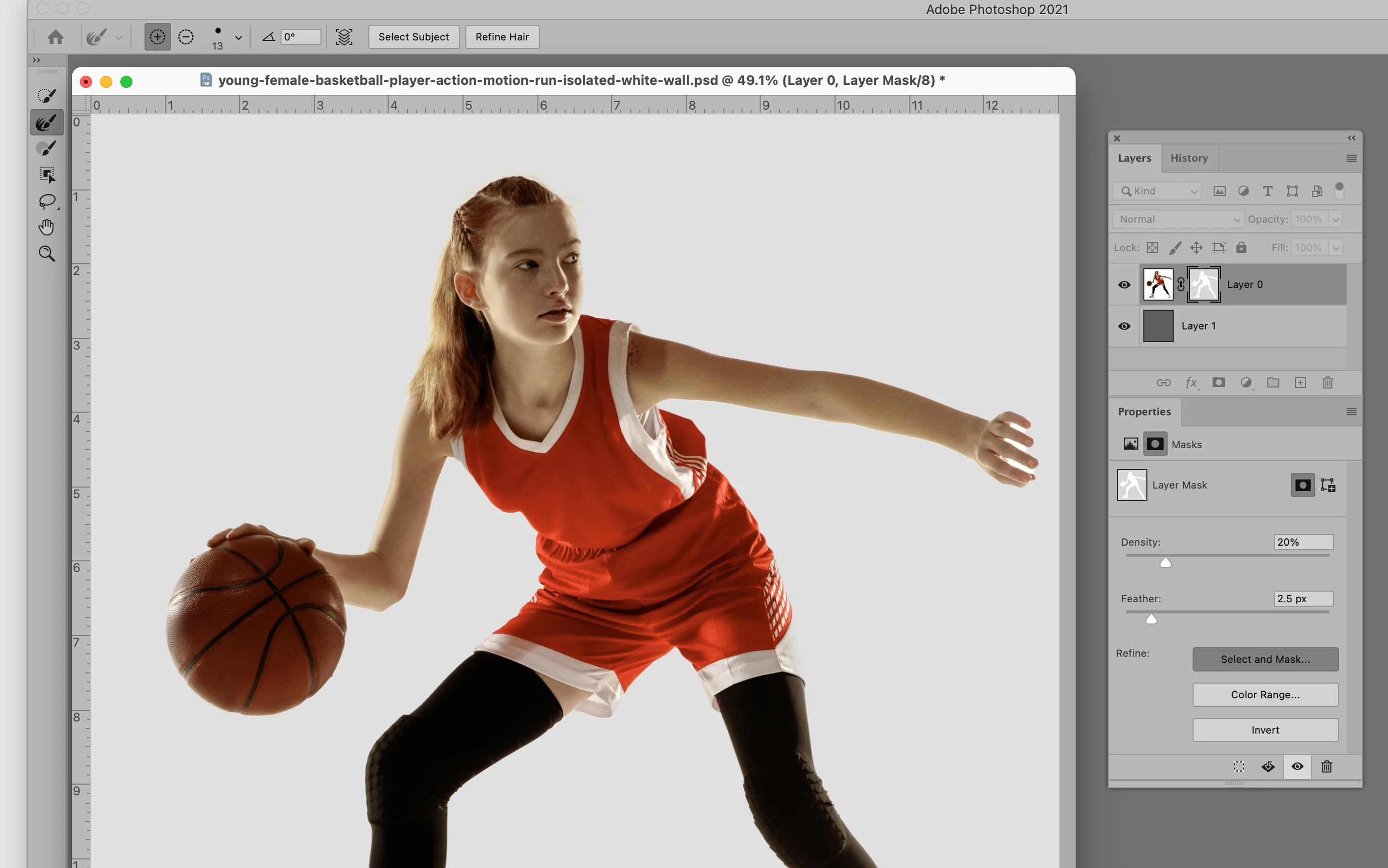Select the Object Selection tool
The height and width of the screenshot is (868, 1388).
(47, 174)
